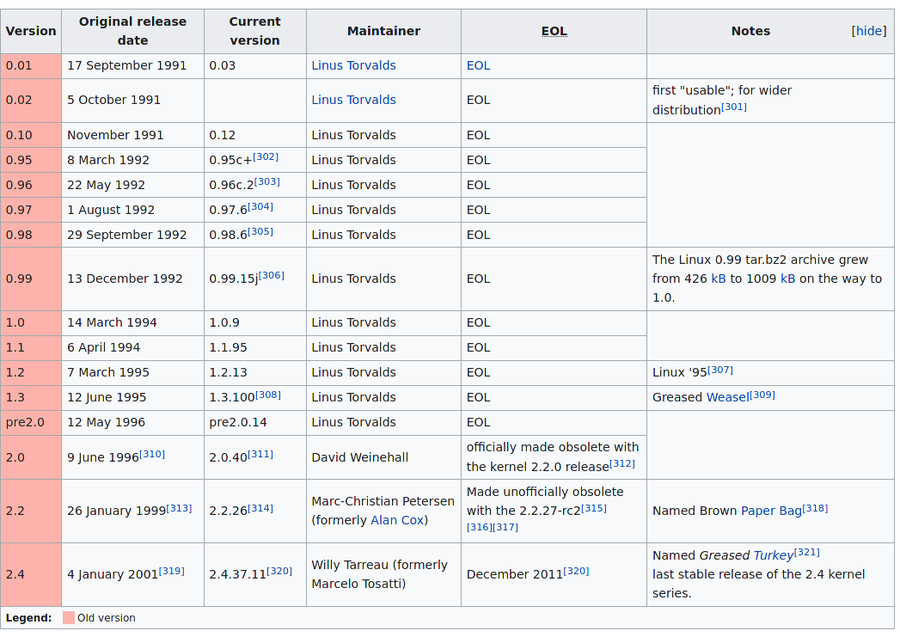900x637 pixels.
Task: Open citation 319 next to 4 January 2001
Action: (172, 571)
